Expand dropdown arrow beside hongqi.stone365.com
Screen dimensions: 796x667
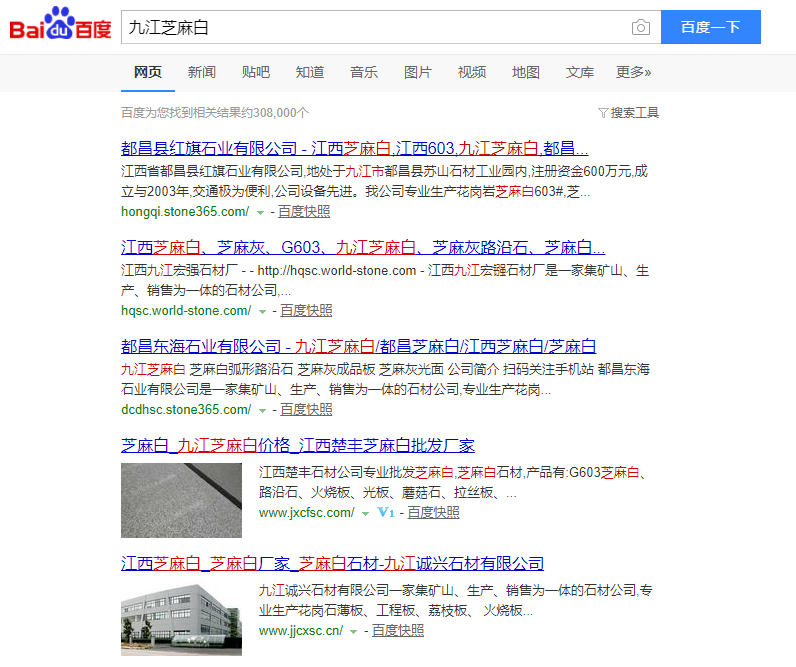click(260, 212)
